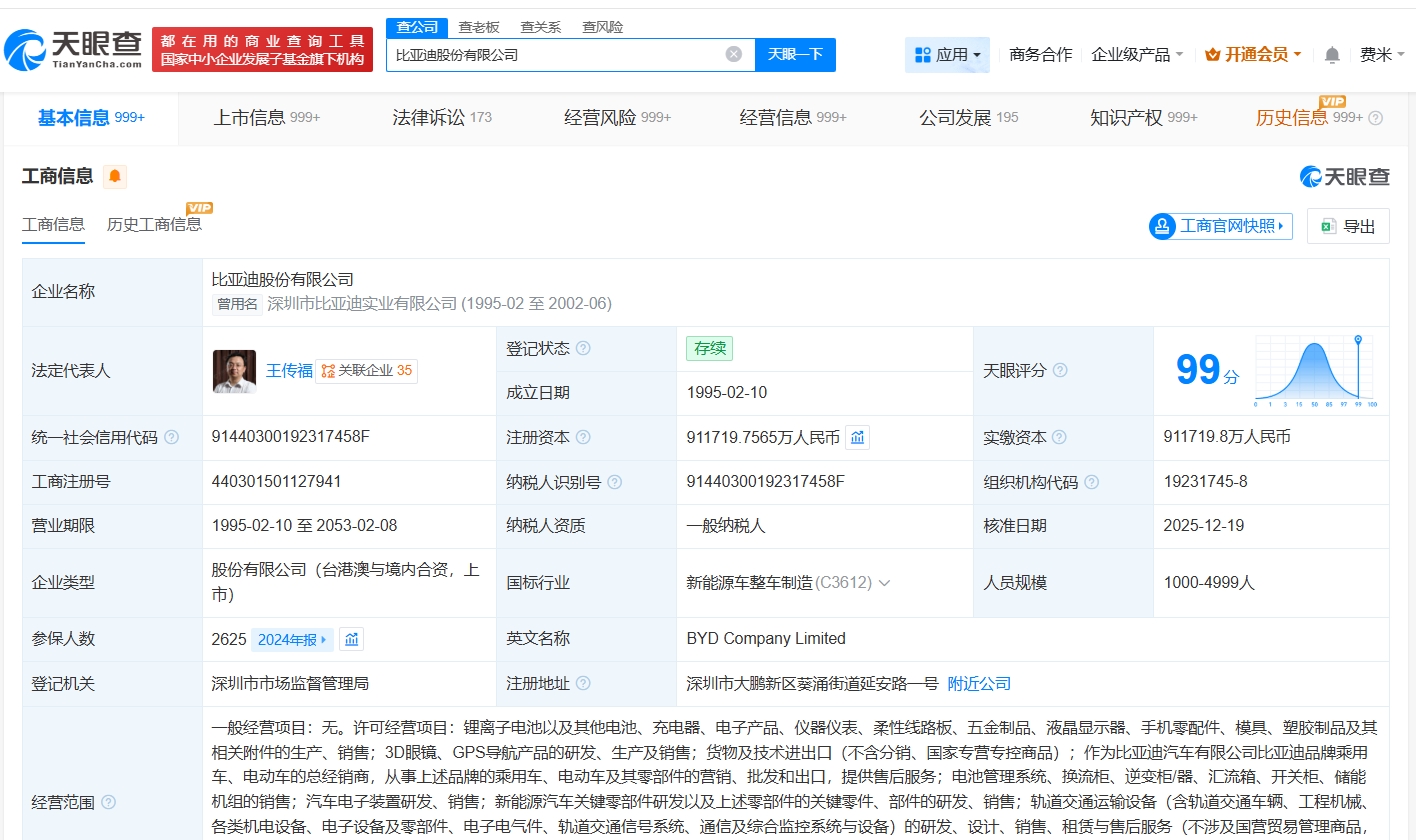Open 开通会员 dropdown

(1253, 55)
